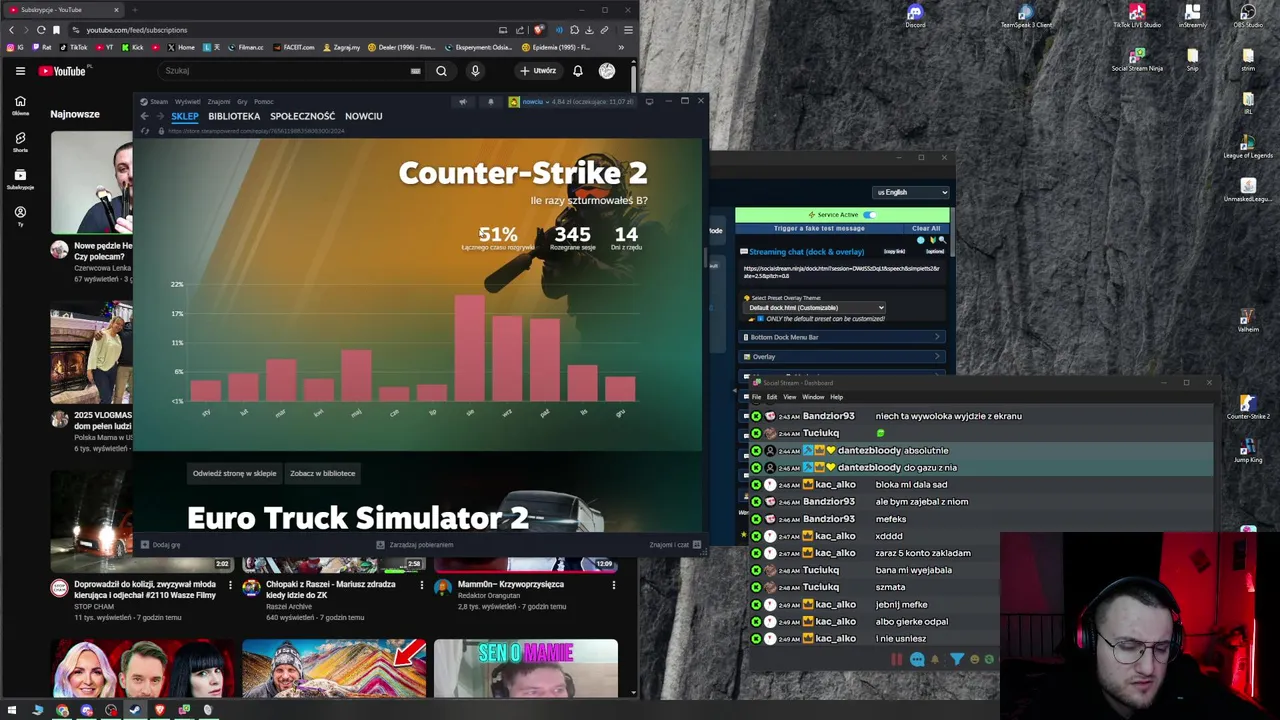The image size is (1280, 720).
Task: Click green X beside 'xdddd' message
Action: pos(756,536)
